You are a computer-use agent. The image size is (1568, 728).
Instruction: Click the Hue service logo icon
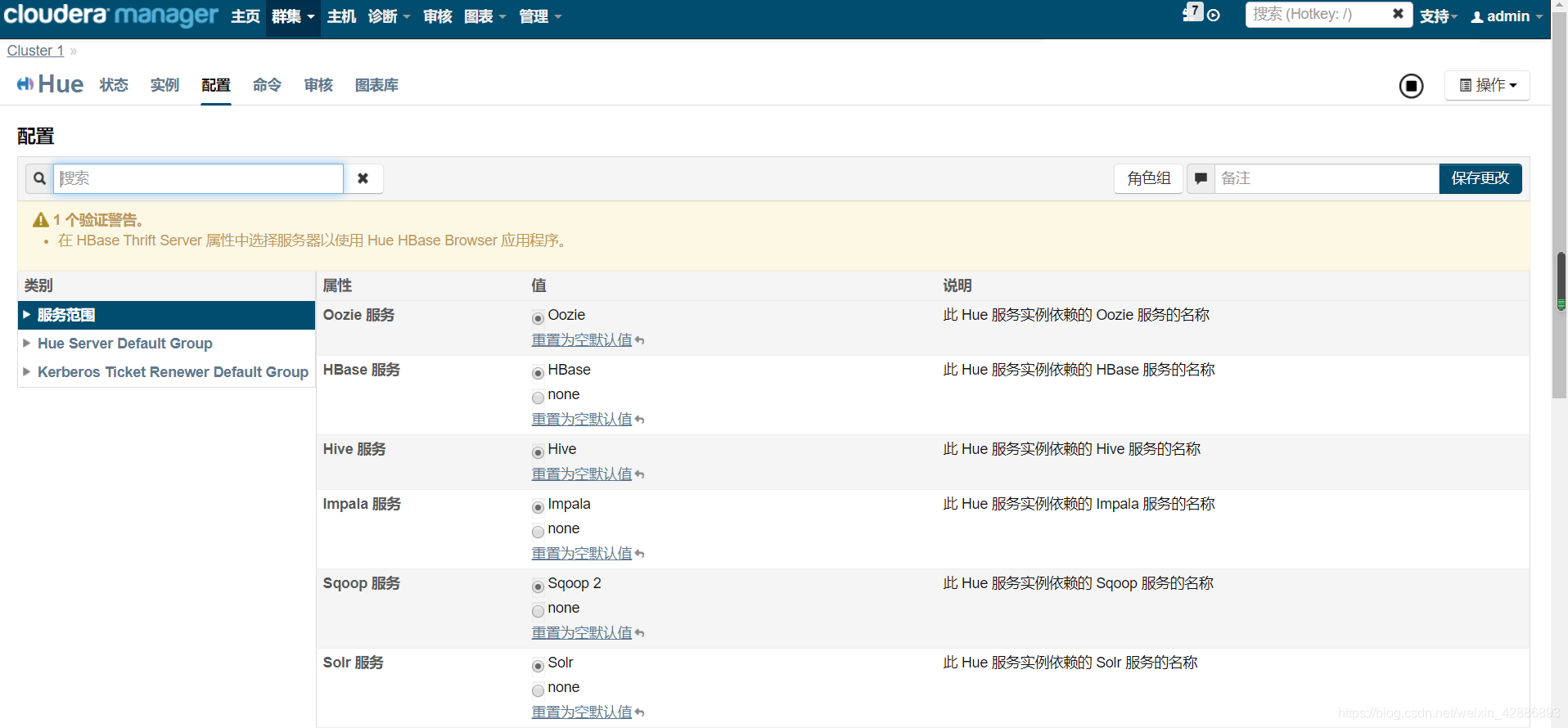pos(25,84)
